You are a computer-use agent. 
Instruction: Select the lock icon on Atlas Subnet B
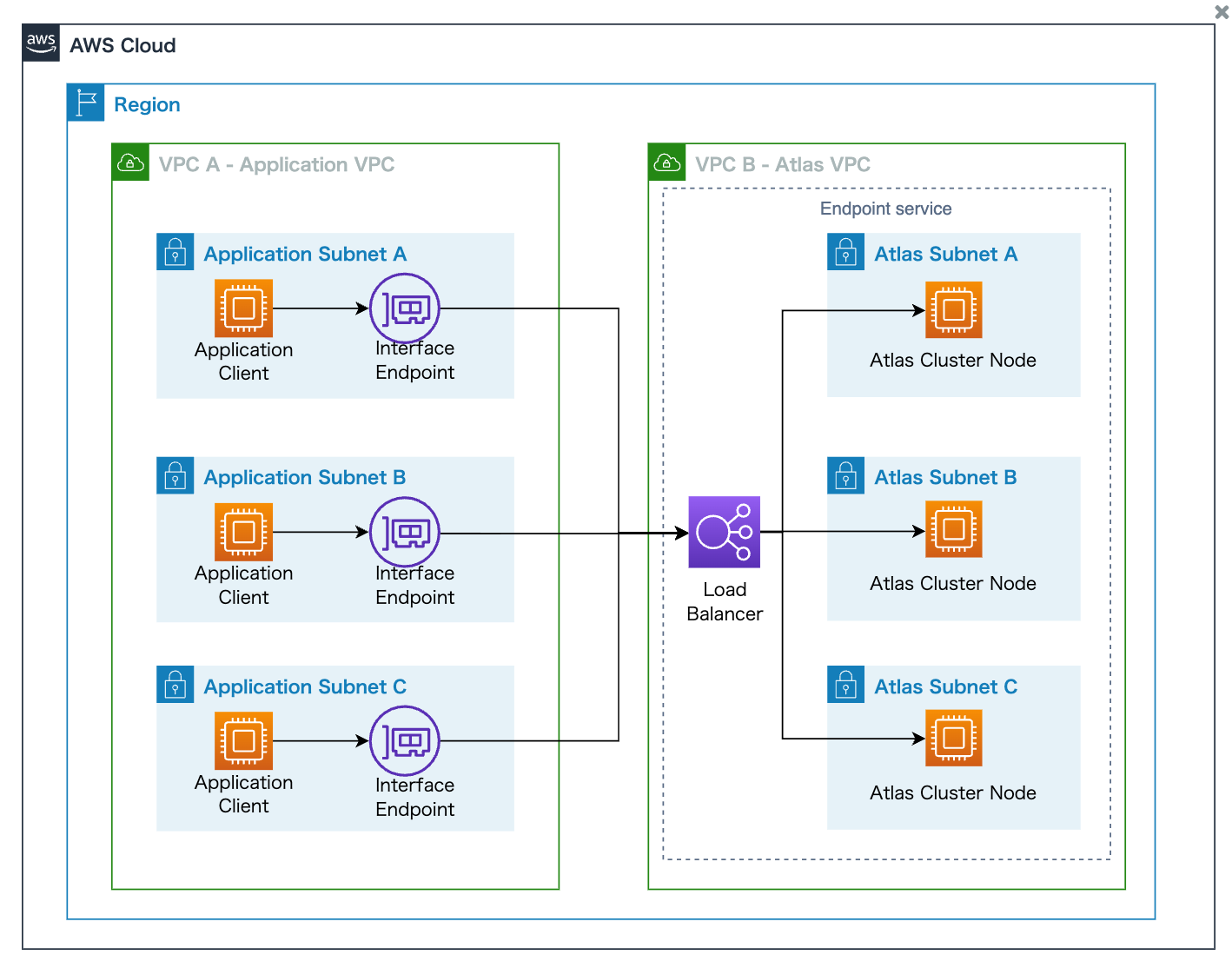tap(845, 475)
